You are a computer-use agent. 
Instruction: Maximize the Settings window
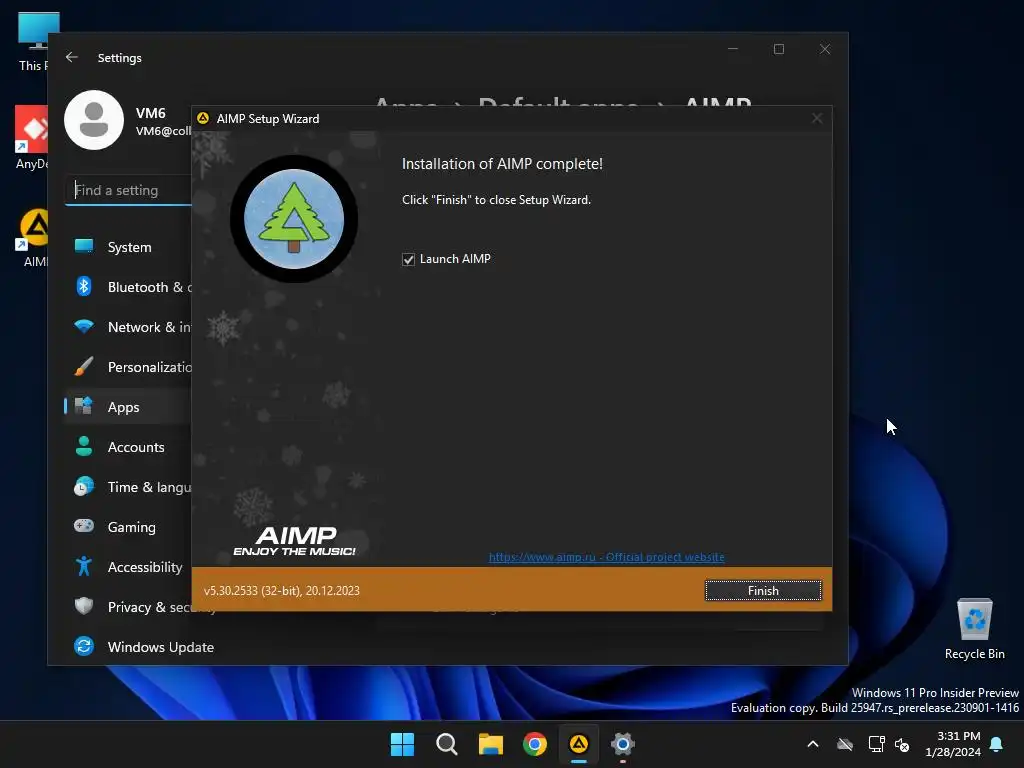(778, 49)
